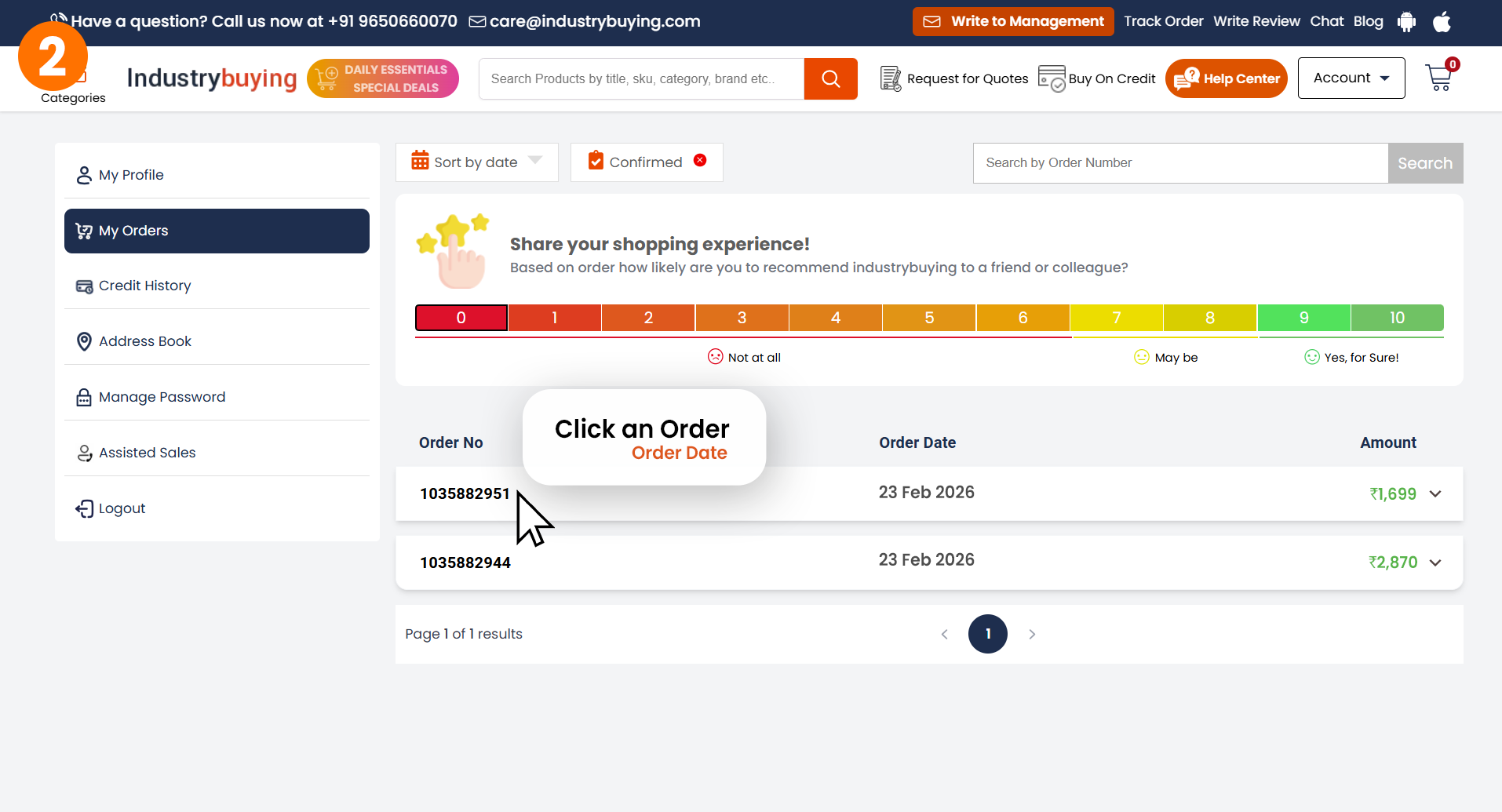This screenshot has height=812, width=1502.
Task: Click Daily Essentials Special Deals badge
Action: tap(383, 78)
